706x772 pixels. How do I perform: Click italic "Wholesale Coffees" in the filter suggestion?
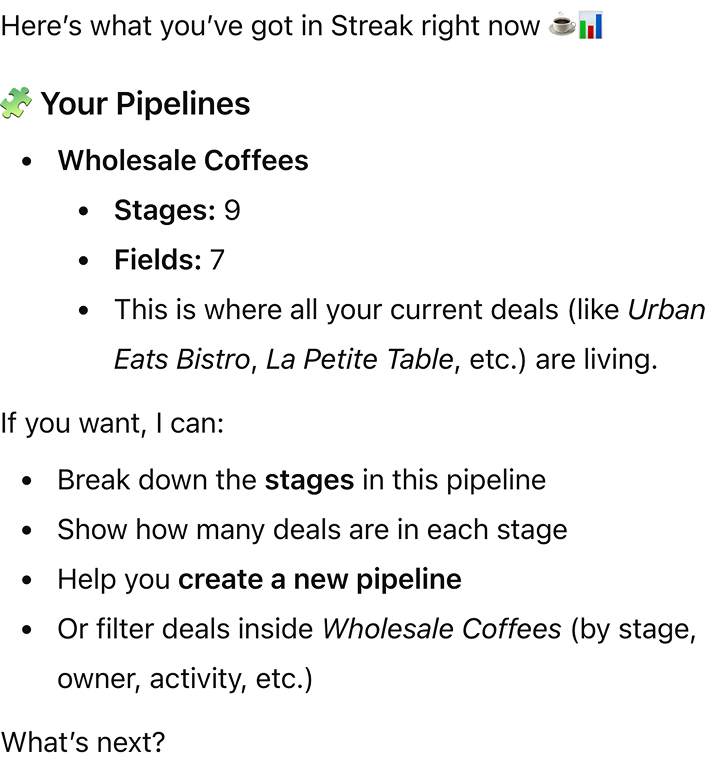pyautogui.click(x=441, y=629)
